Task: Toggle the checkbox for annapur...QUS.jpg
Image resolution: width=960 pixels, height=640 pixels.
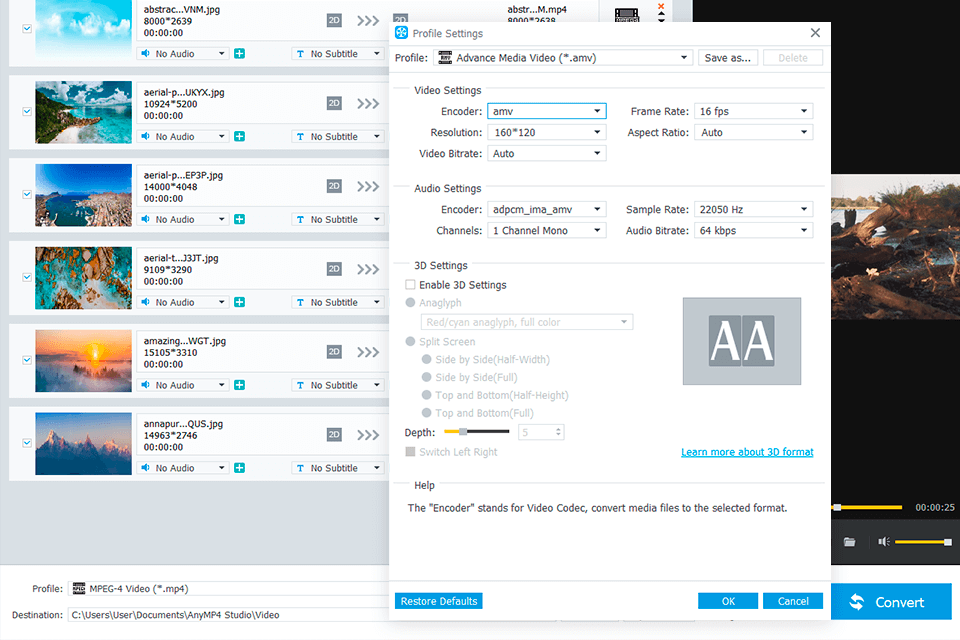Action: point(27,443)
